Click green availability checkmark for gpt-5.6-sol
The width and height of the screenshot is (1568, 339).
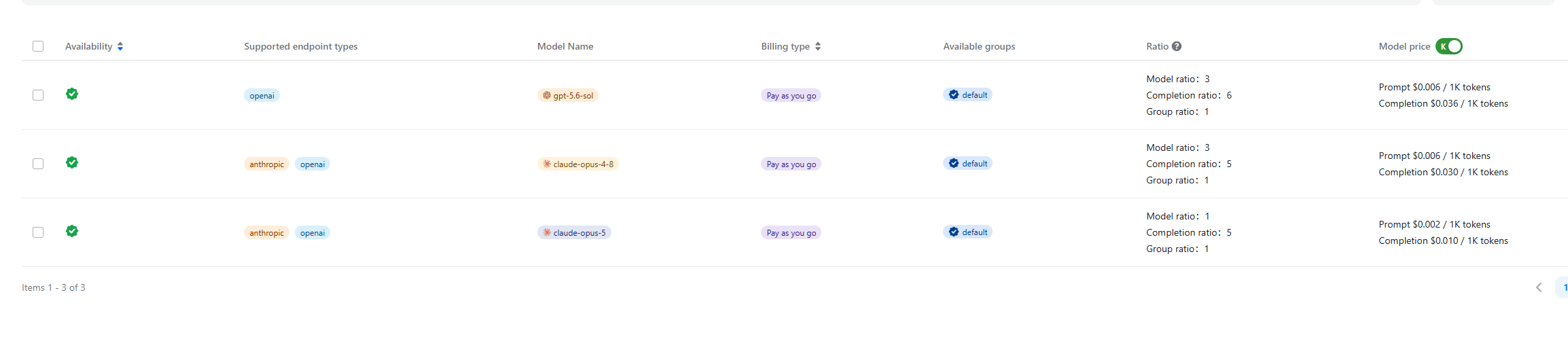click(72, 94)
